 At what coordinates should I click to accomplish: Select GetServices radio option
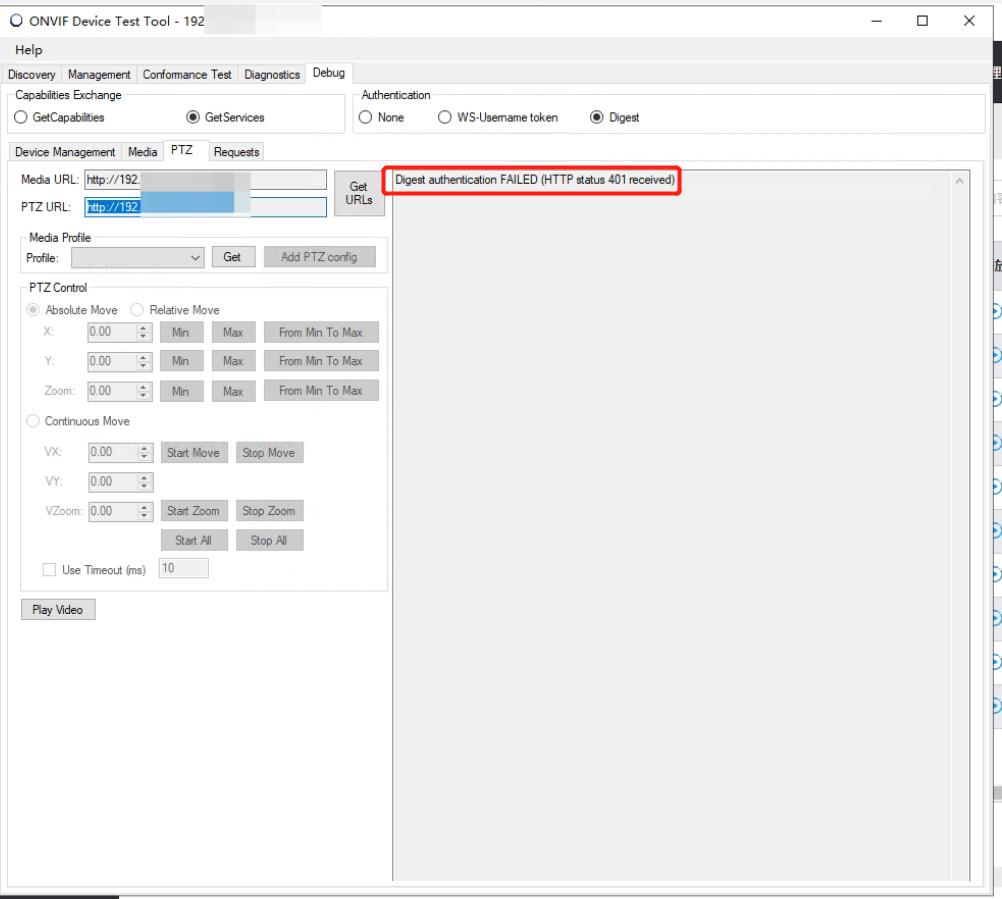tap(226, 118)
